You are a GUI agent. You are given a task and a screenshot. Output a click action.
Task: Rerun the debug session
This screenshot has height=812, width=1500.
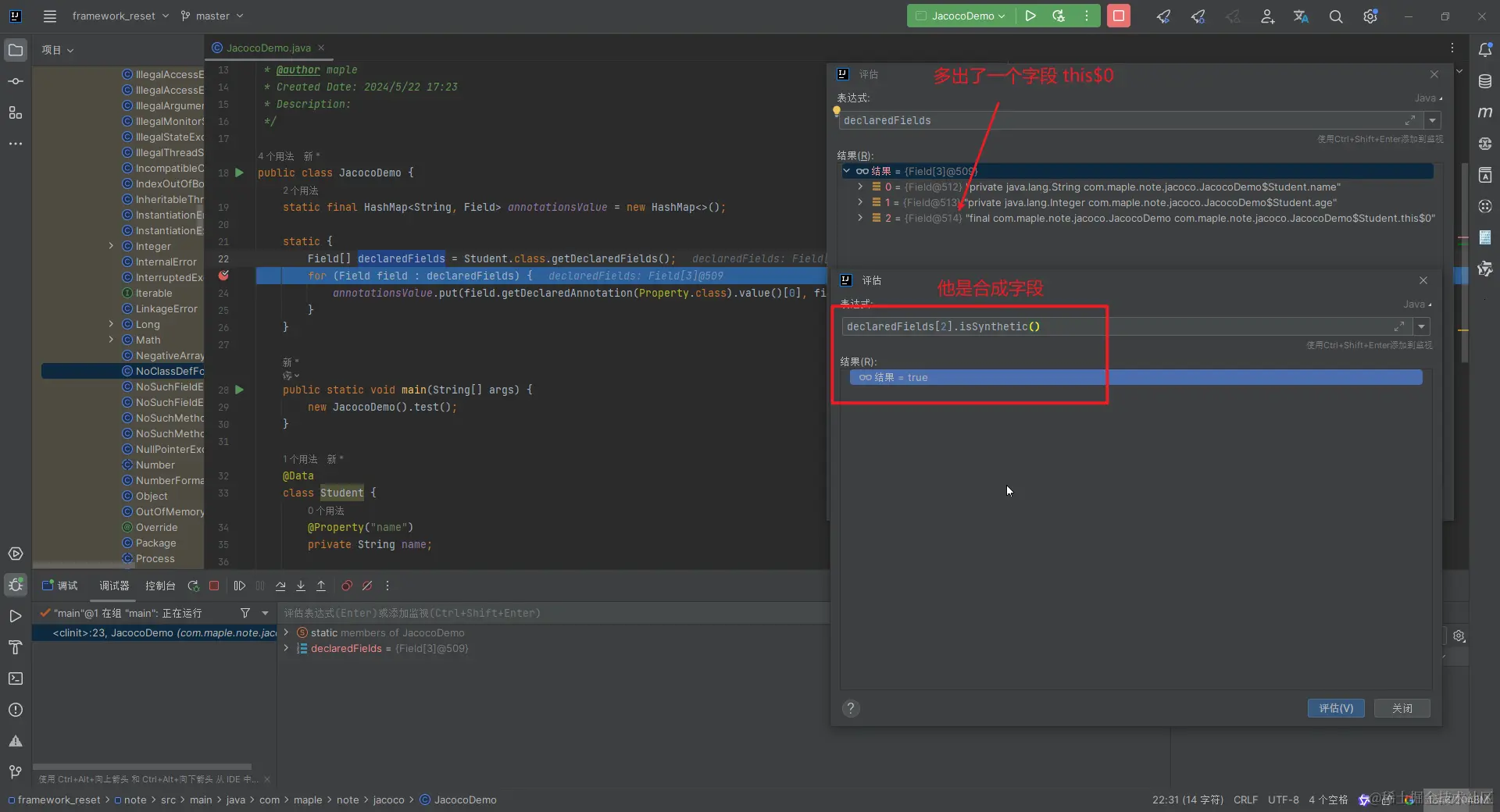click(x=194, y=586)
